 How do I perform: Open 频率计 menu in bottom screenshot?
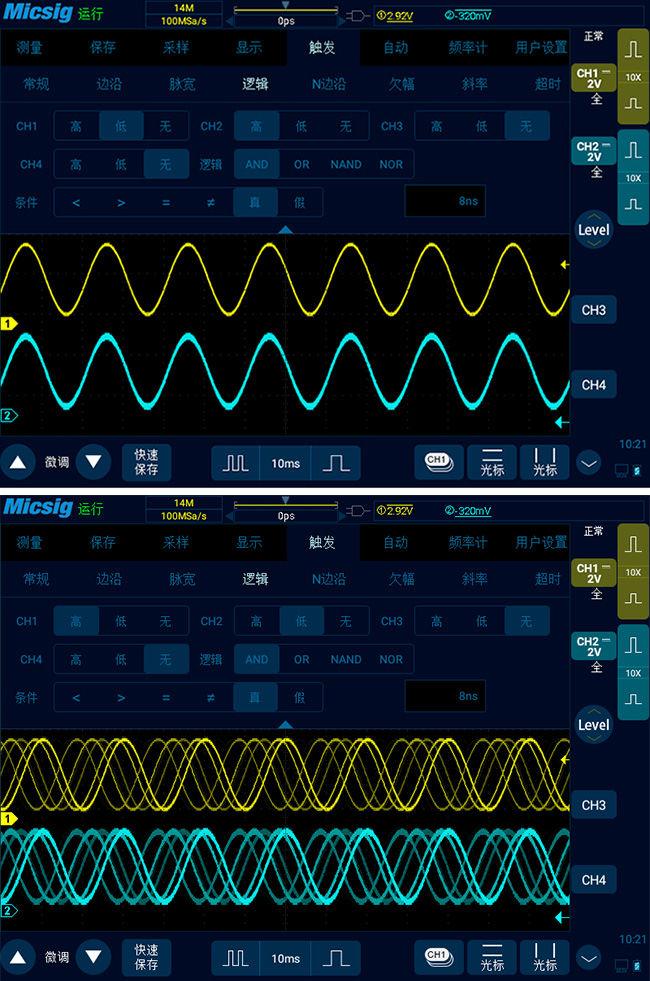pos(467,542)
